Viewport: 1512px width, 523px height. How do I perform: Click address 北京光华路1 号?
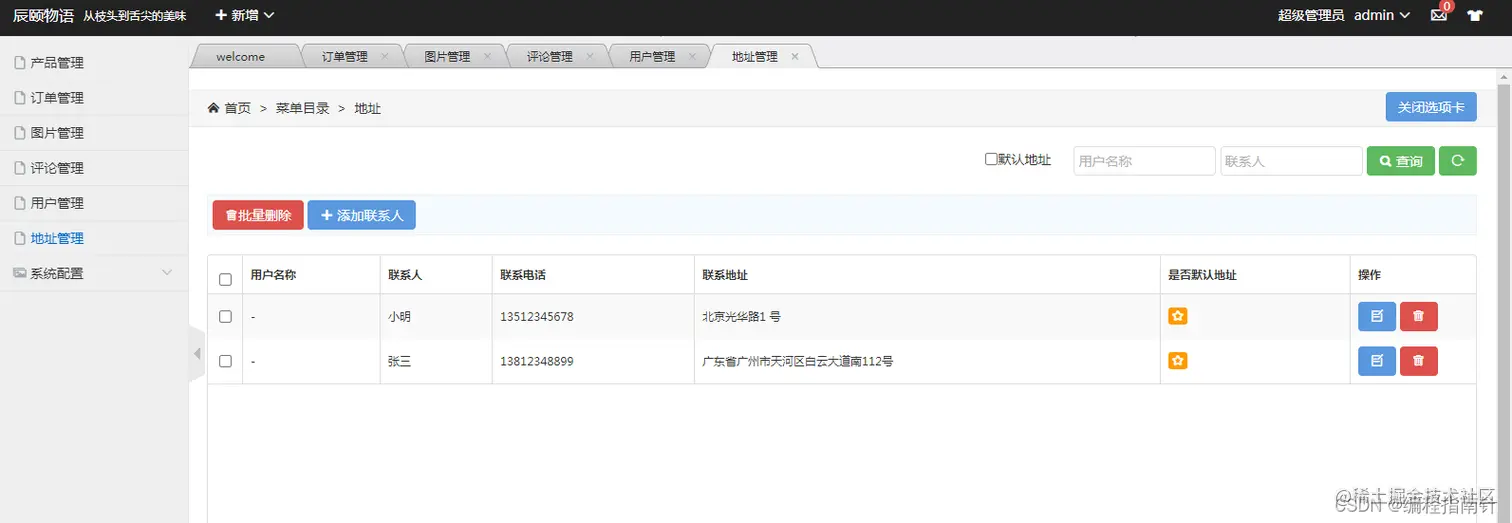(x=741, y=316)
